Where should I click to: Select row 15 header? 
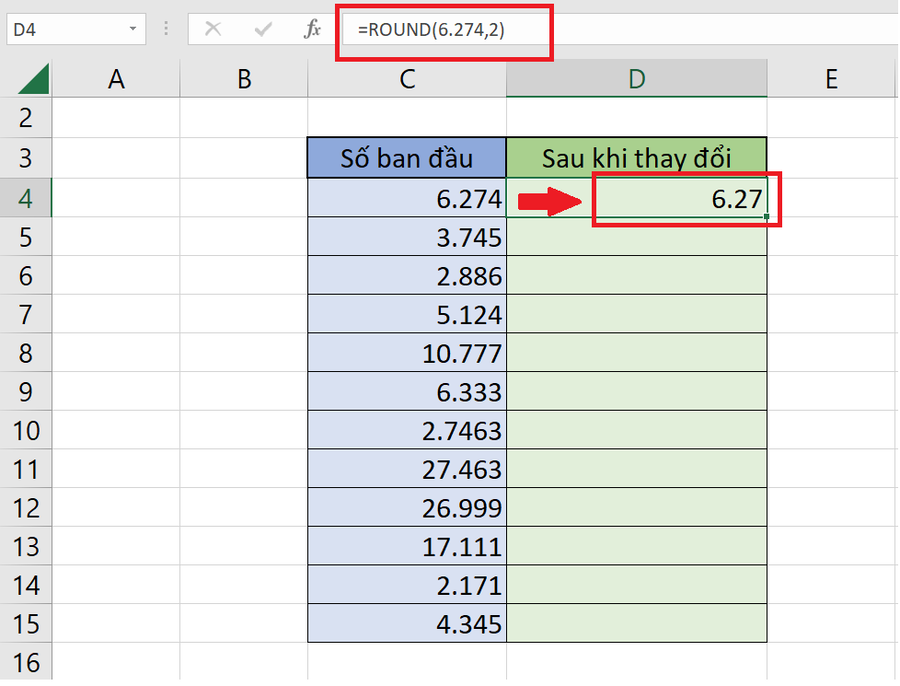(25, 623)
